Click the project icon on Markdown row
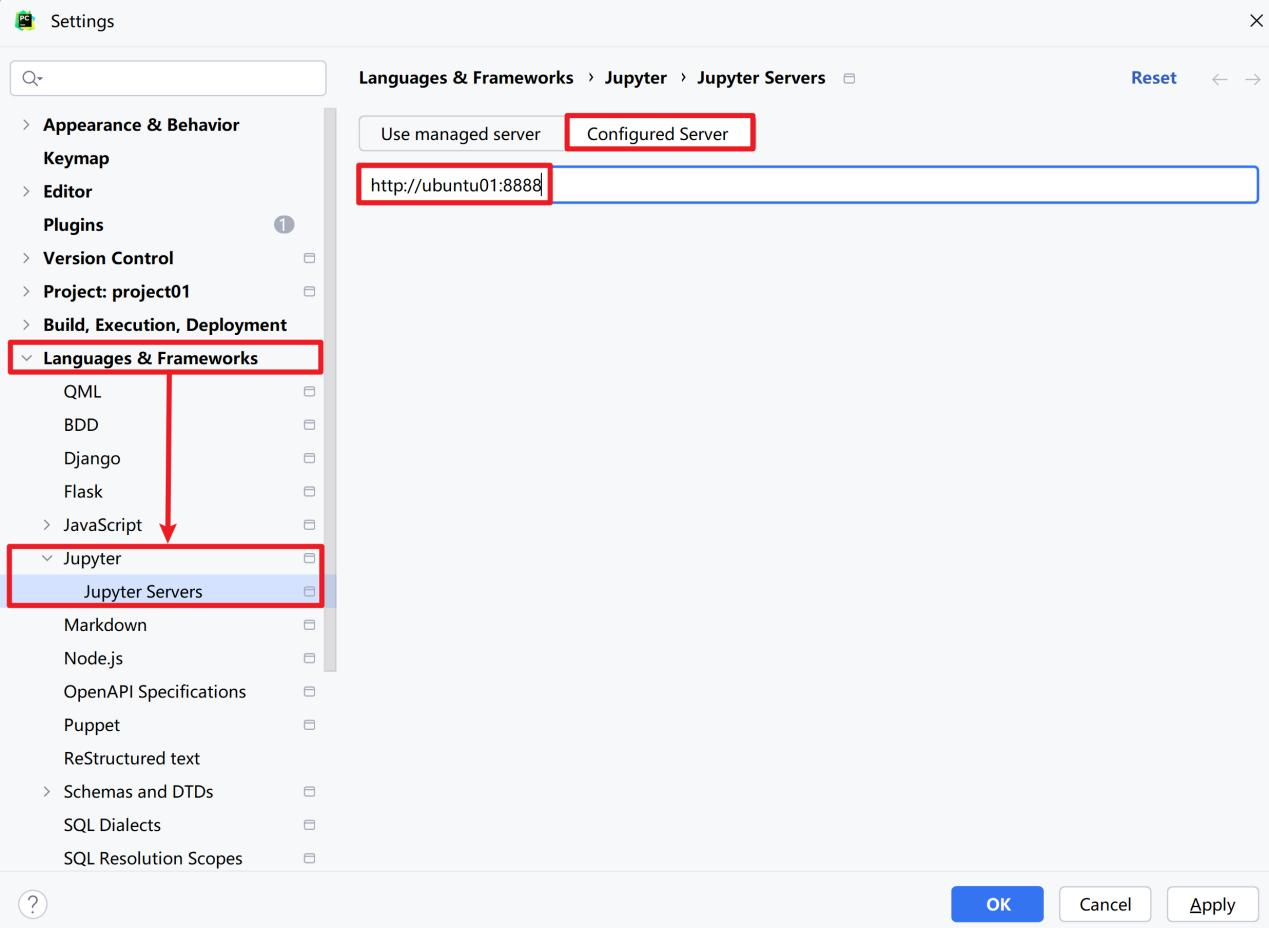The width and height of the screenshot is (1269, 928). coord(309,625)
